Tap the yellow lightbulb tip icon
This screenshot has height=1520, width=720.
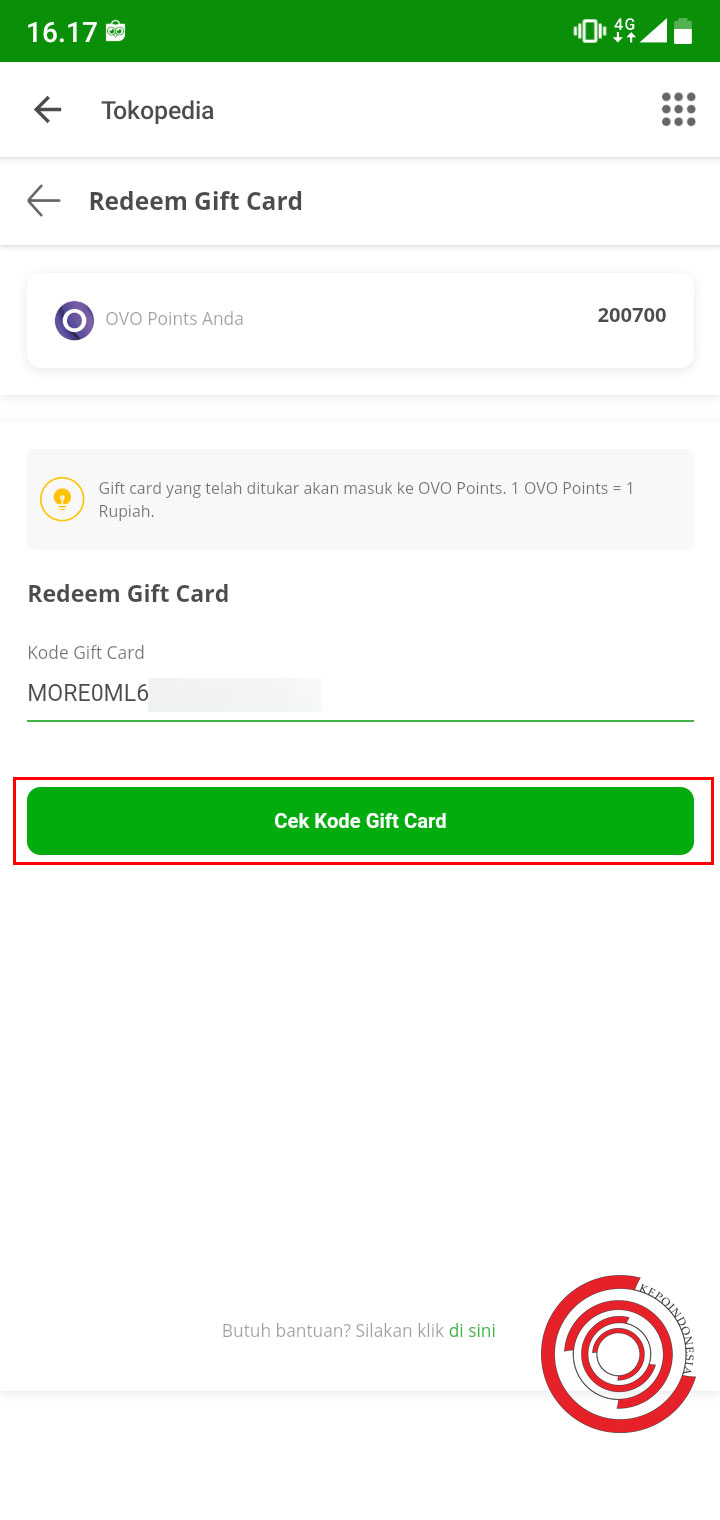click(x=62, y=499)
